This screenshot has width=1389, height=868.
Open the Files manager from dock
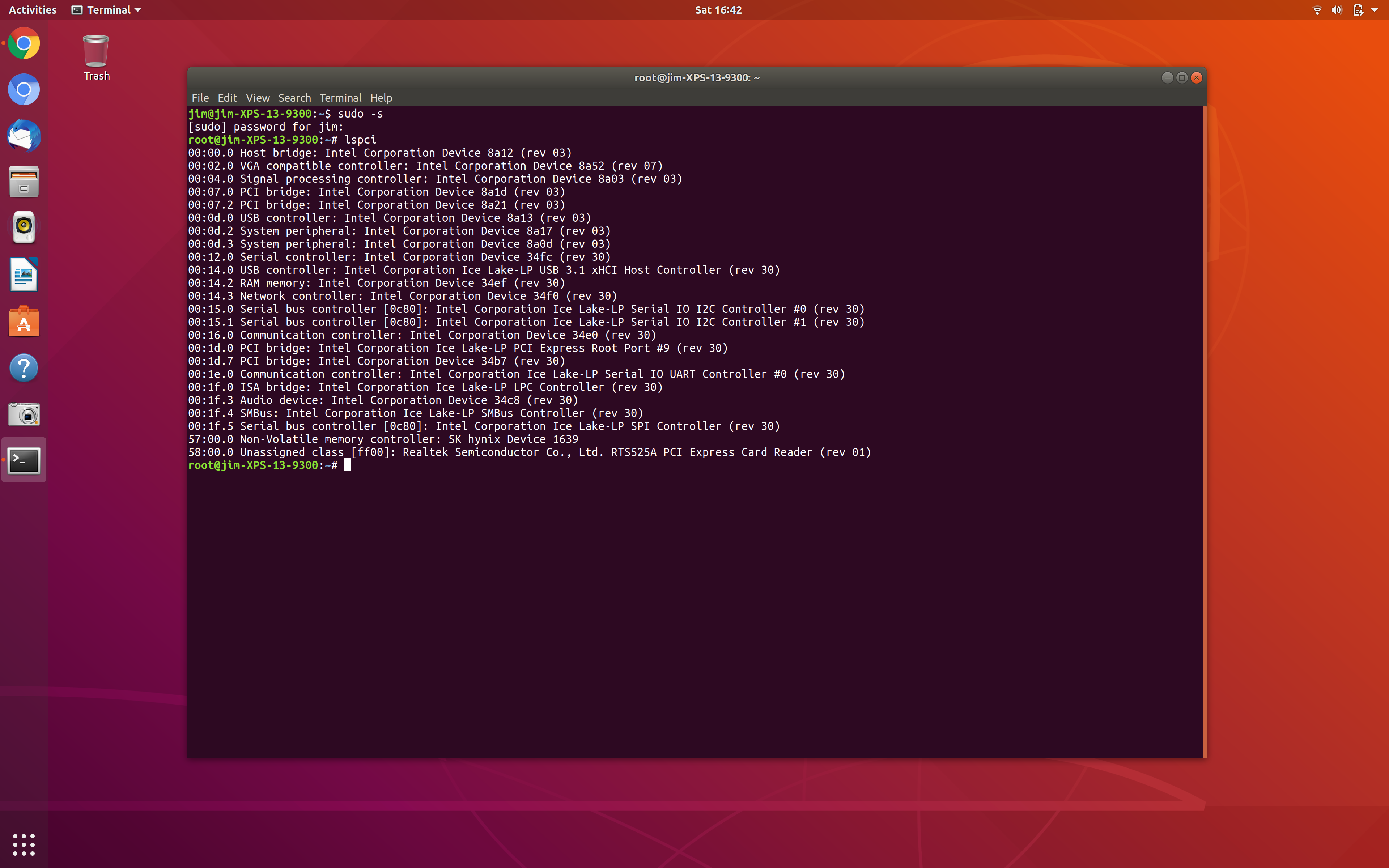(24, 182)
